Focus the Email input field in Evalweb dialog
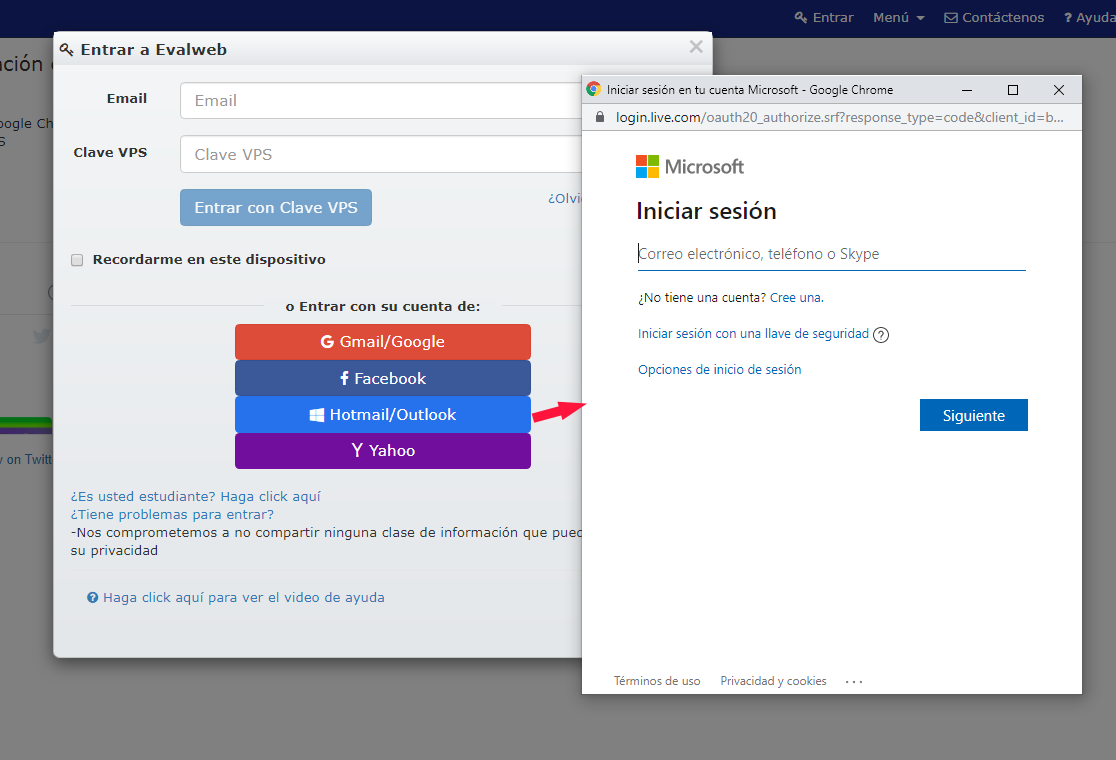The image size is (1116, 760). [381, 100]
